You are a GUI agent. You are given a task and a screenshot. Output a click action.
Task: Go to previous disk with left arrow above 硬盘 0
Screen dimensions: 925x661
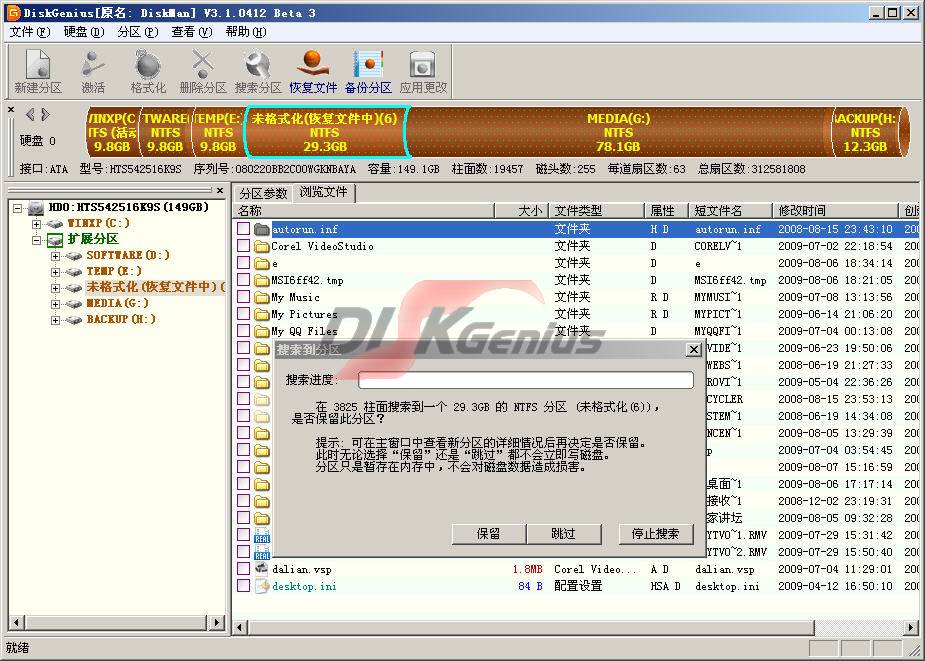point(29,114)
